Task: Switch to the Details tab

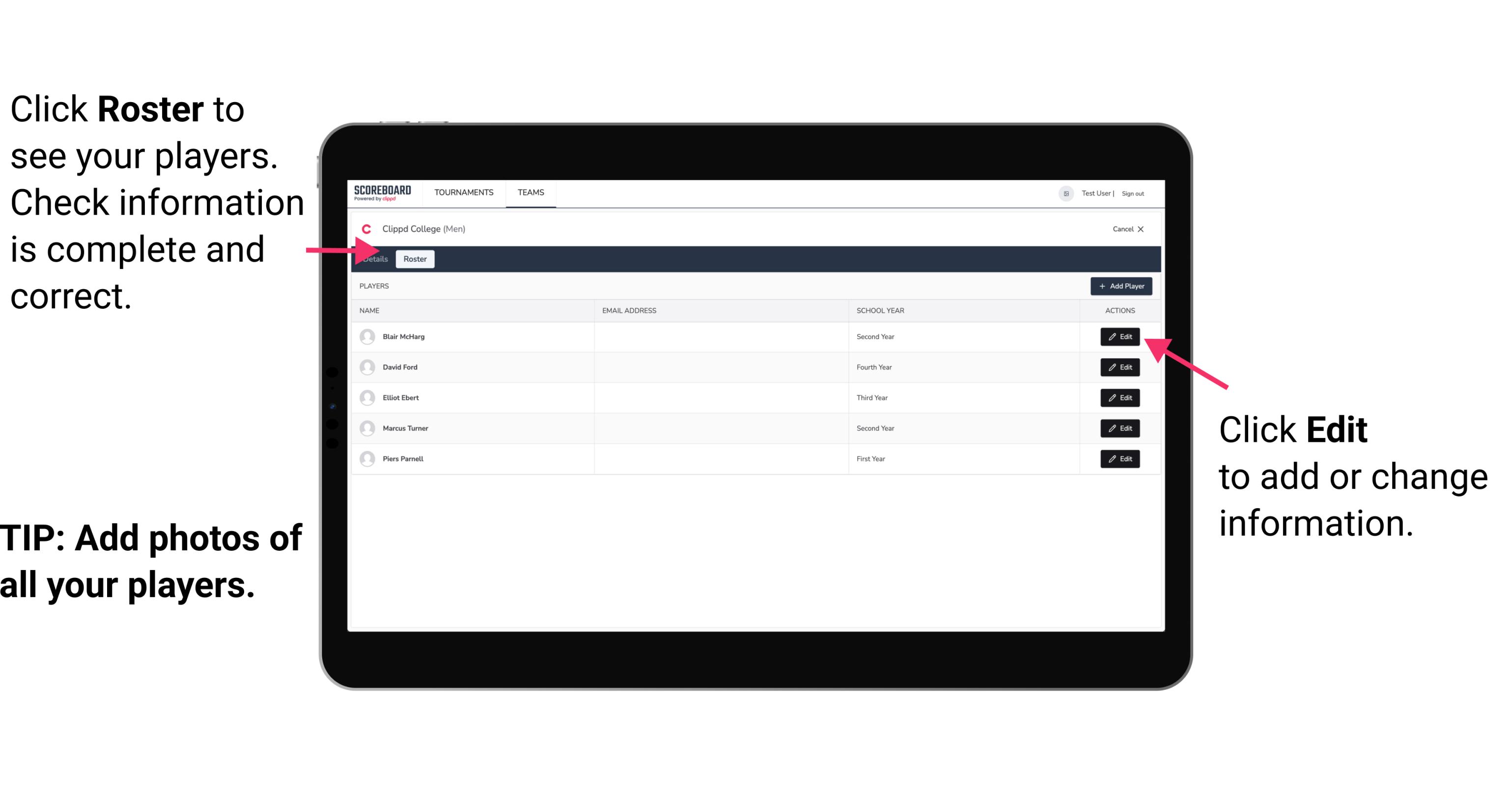Action: coord(375,259)
